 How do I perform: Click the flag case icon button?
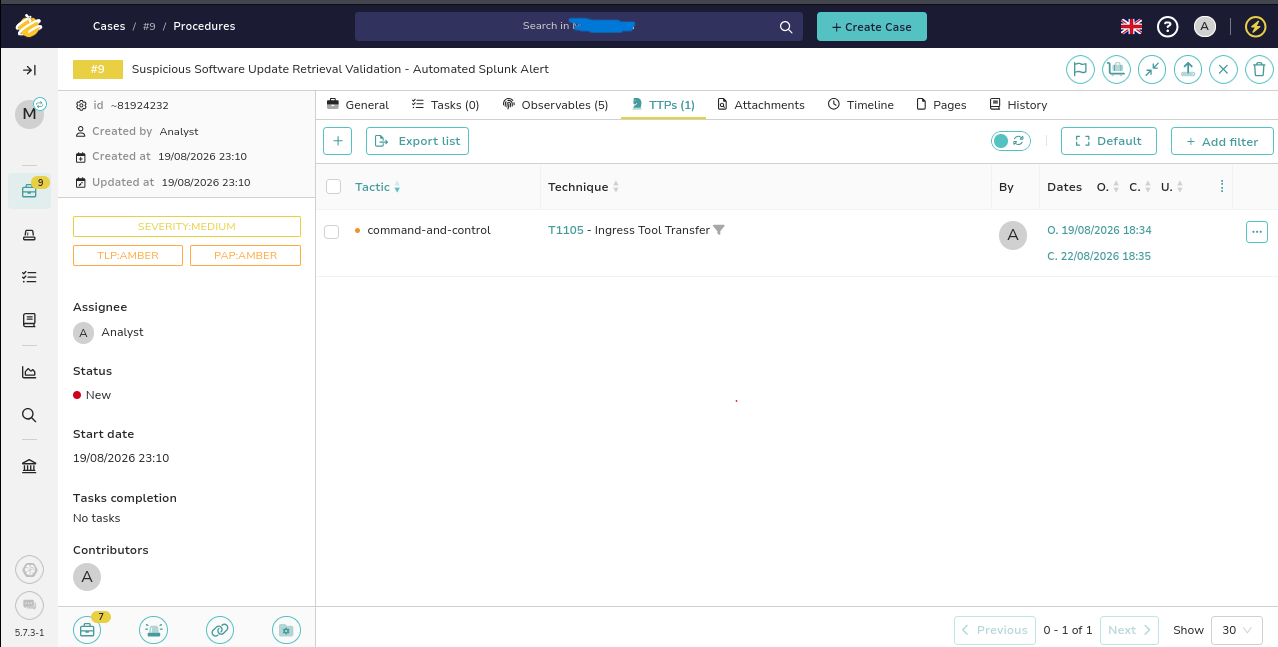click(x=1079, y=70)
